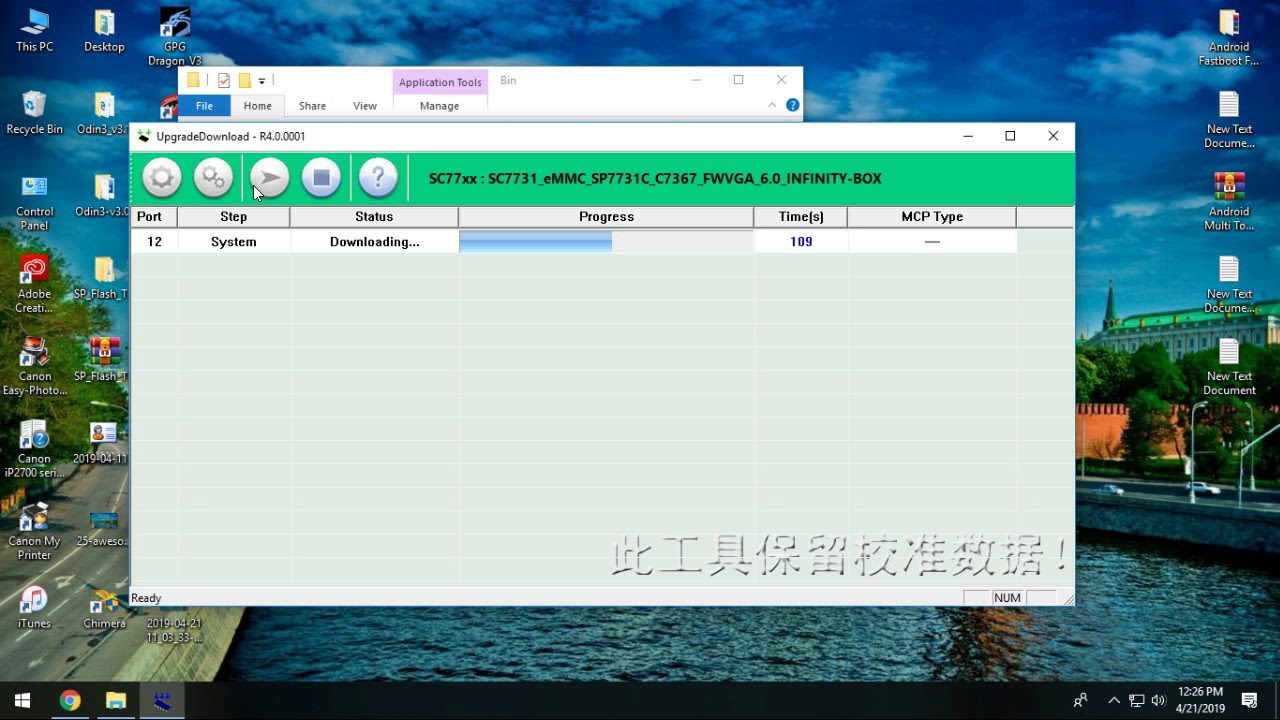The width and height of the screenshot is (1280, 720).
Task: Open Canon My Printer shortcut
Action: 34,532
